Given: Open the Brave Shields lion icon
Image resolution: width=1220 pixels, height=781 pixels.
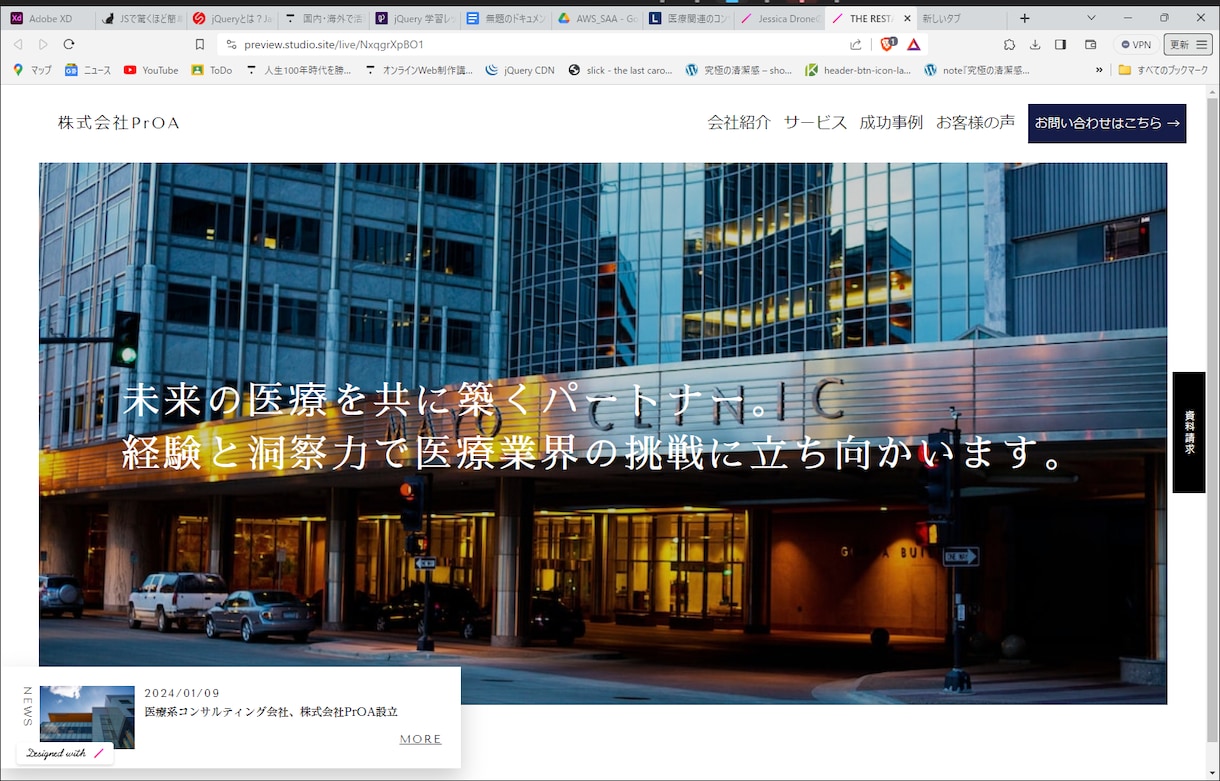Looking at the screenshot, I should [887, 44].
